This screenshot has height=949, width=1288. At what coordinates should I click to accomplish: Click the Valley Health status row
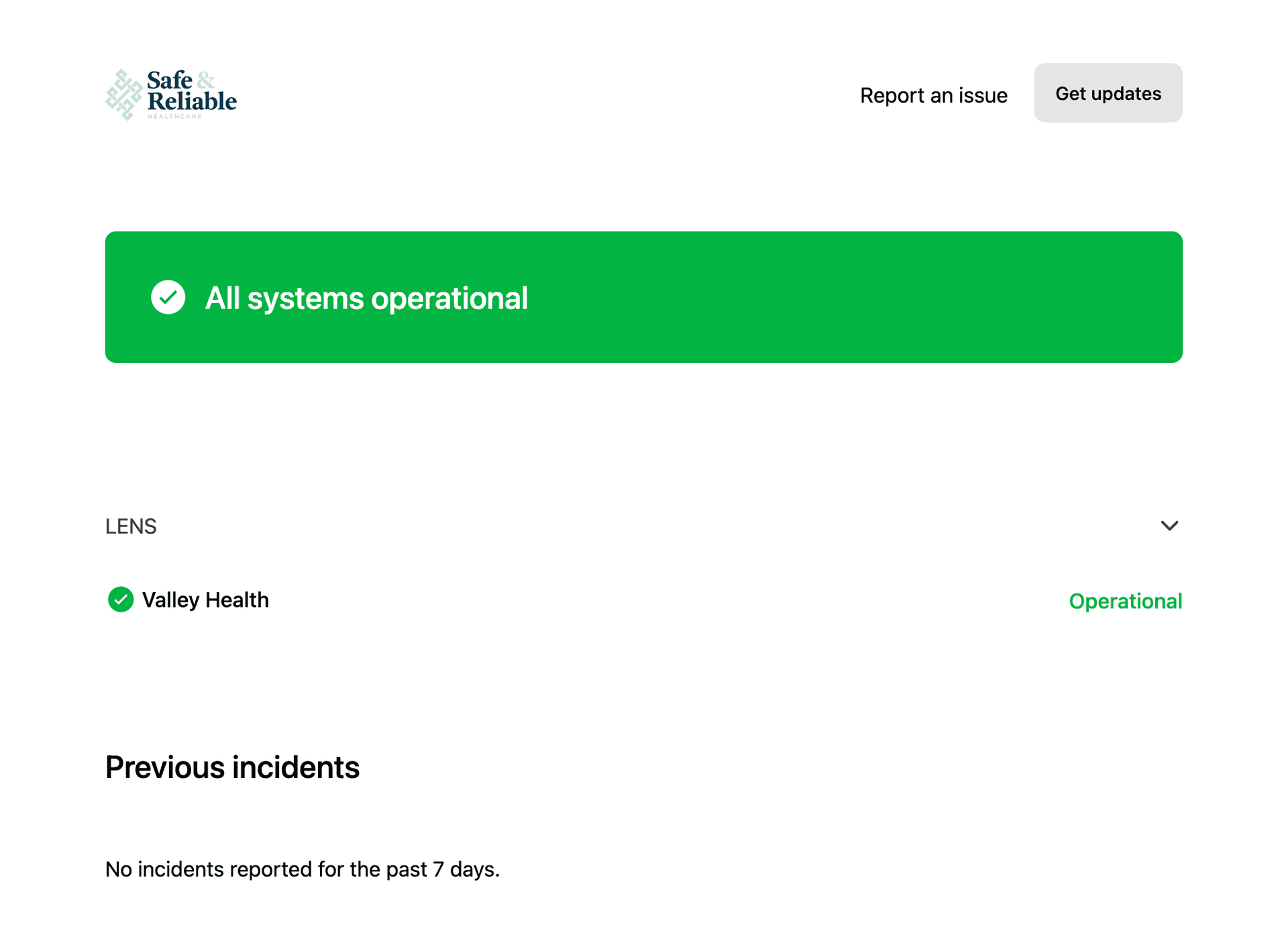point(644,600)
